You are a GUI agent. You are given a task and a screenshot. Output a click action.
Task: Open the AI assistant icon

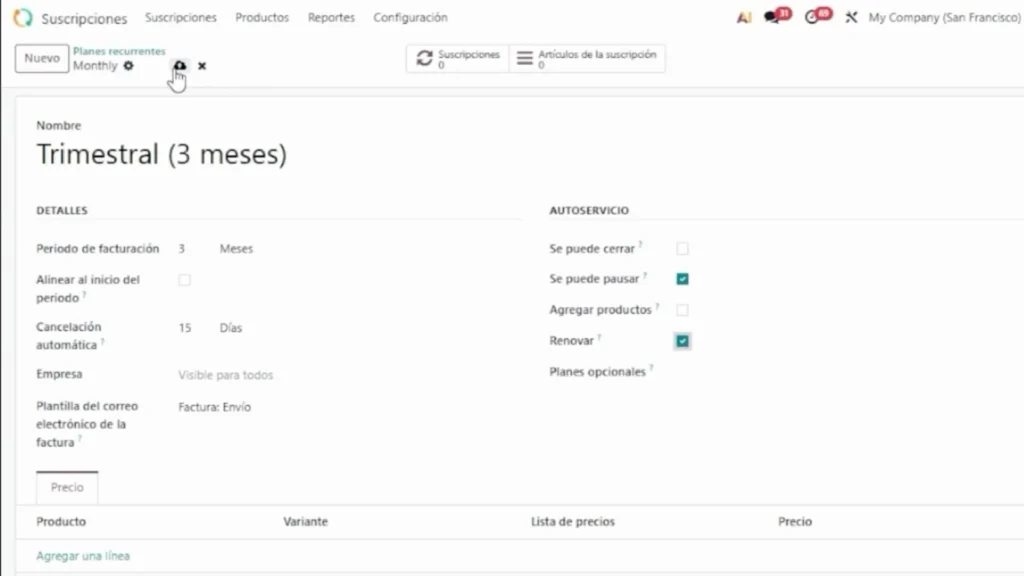tap(743, 18)
